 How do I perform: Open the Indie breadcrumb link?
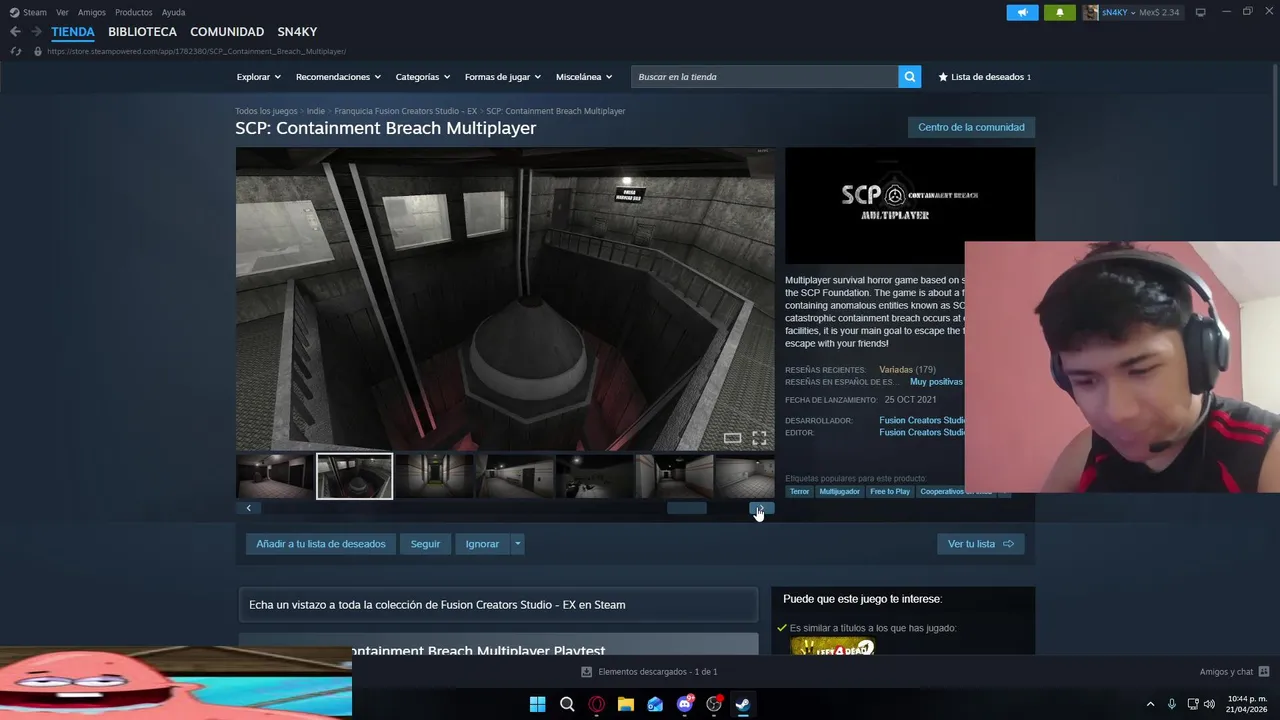coord(316,111)
